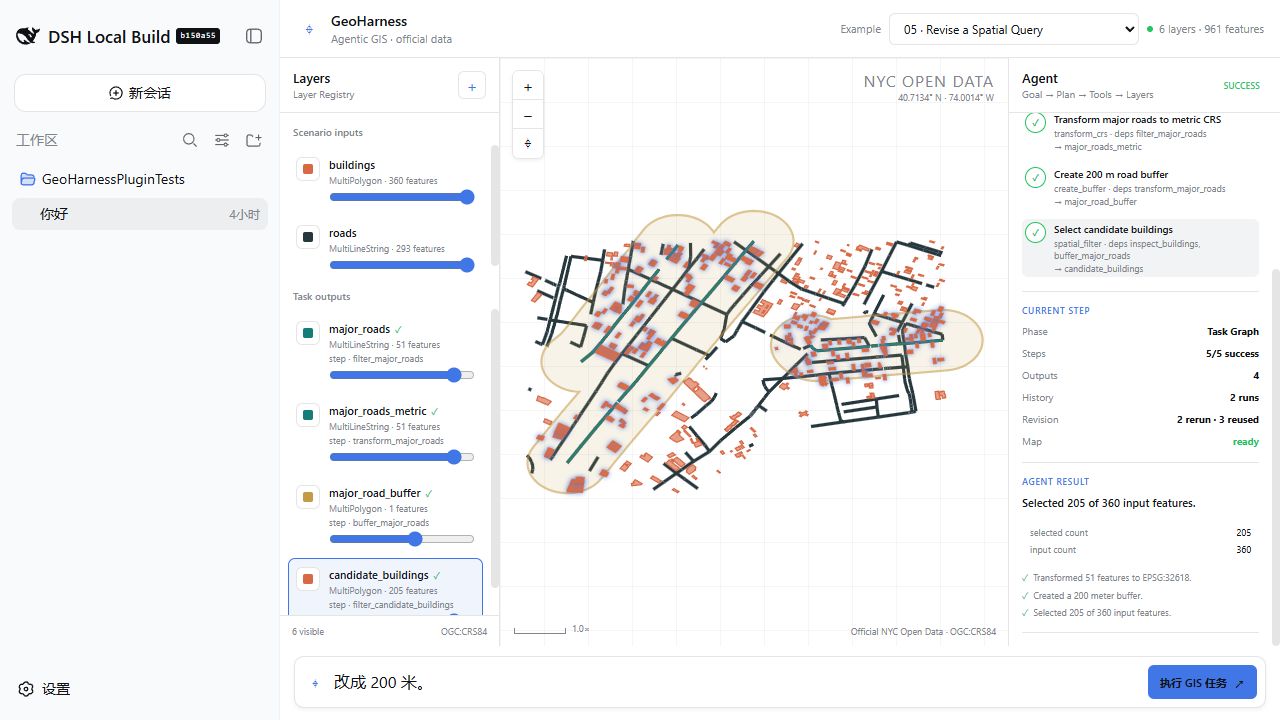The width and height of the screenshot is (1280, 720).
Task: Start a new conversation with 新会话
Action: click(140, 93)
